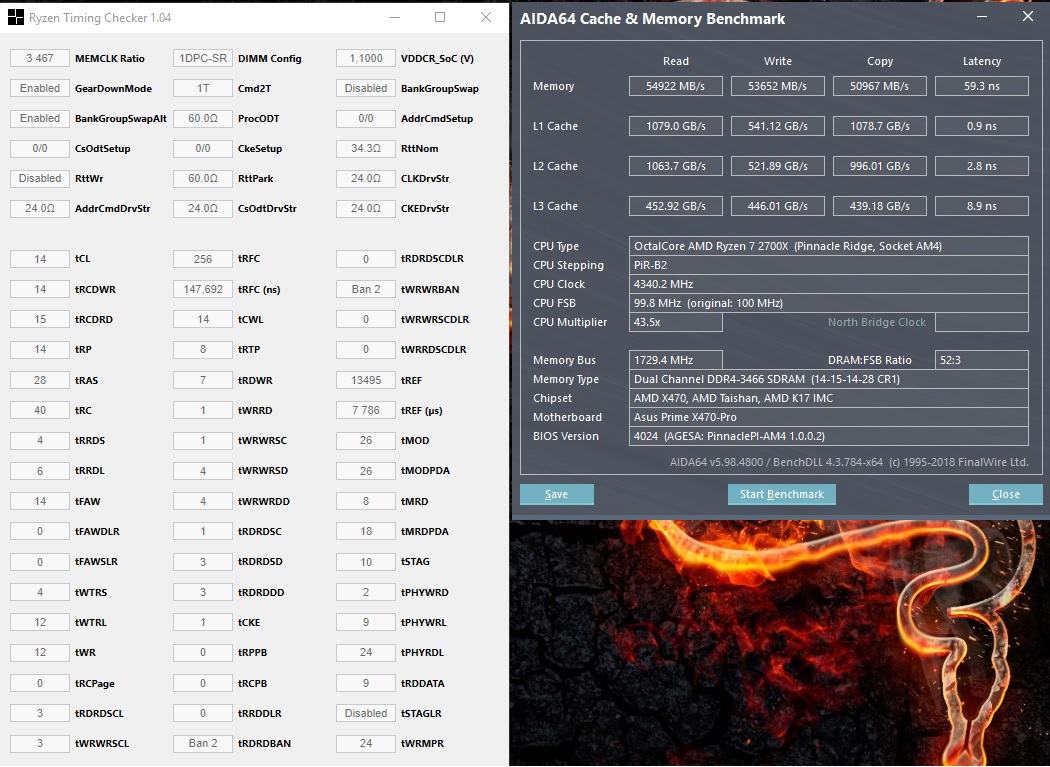Click the tWTRL value 12
The height and width of the screenshot is (767, 1050).
tap(40, 622)
